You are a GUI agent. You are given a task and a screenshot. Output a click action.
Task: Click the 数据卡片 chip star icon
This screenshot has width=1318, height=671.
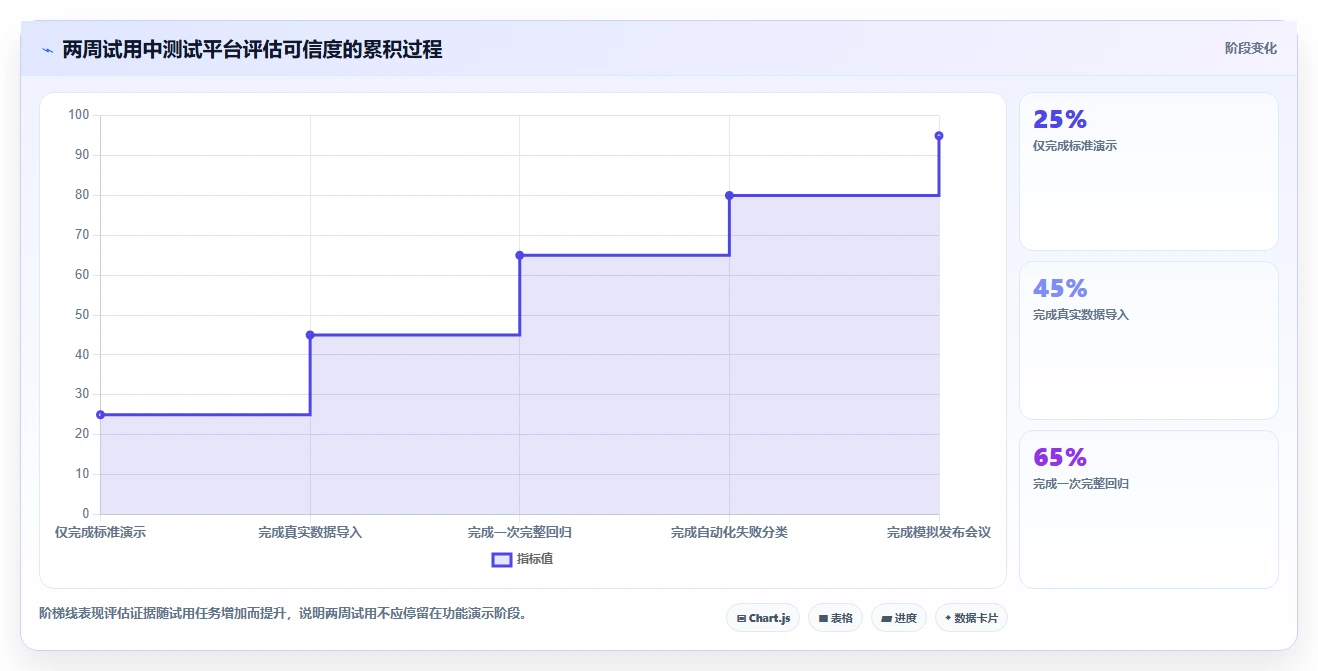(948, 618)
